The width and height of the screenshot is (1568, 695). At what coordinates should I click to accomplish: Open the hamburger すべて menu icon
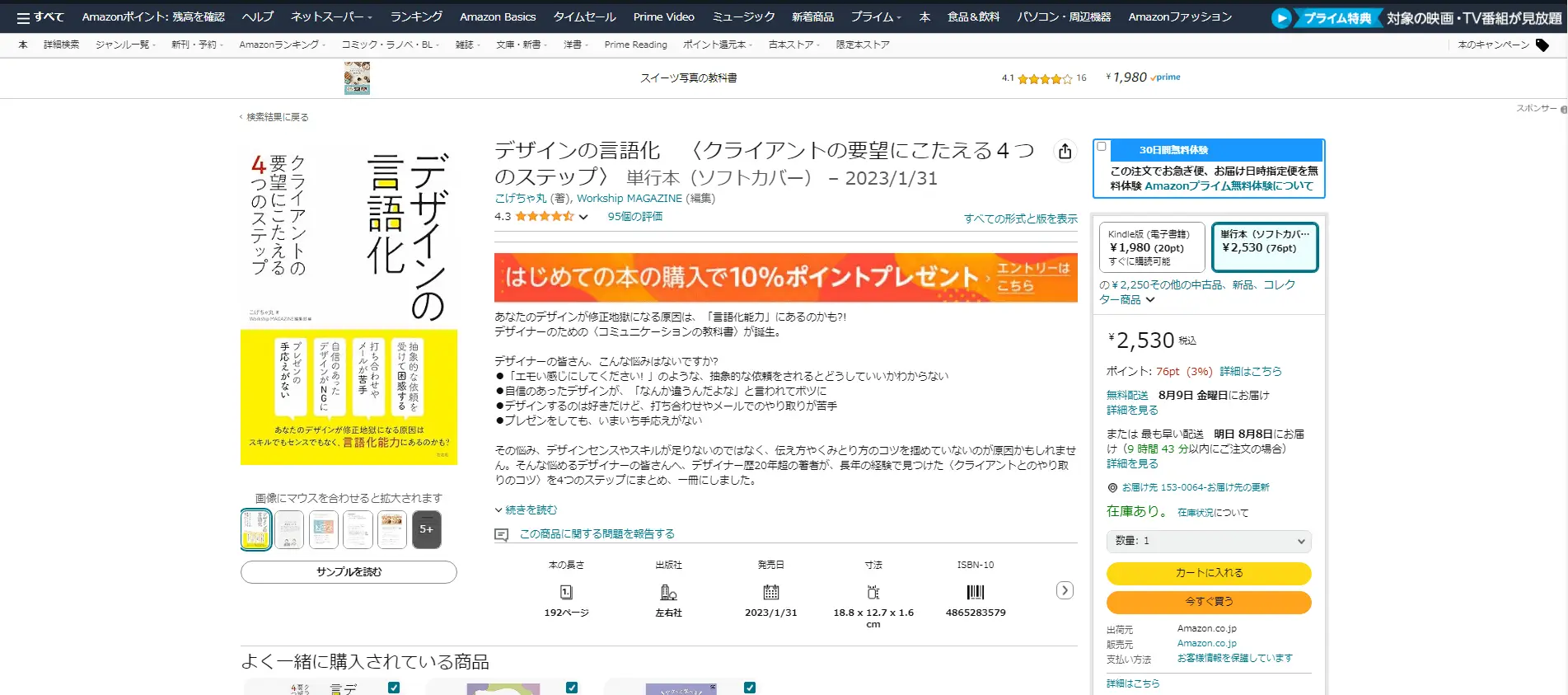(23, 17)
